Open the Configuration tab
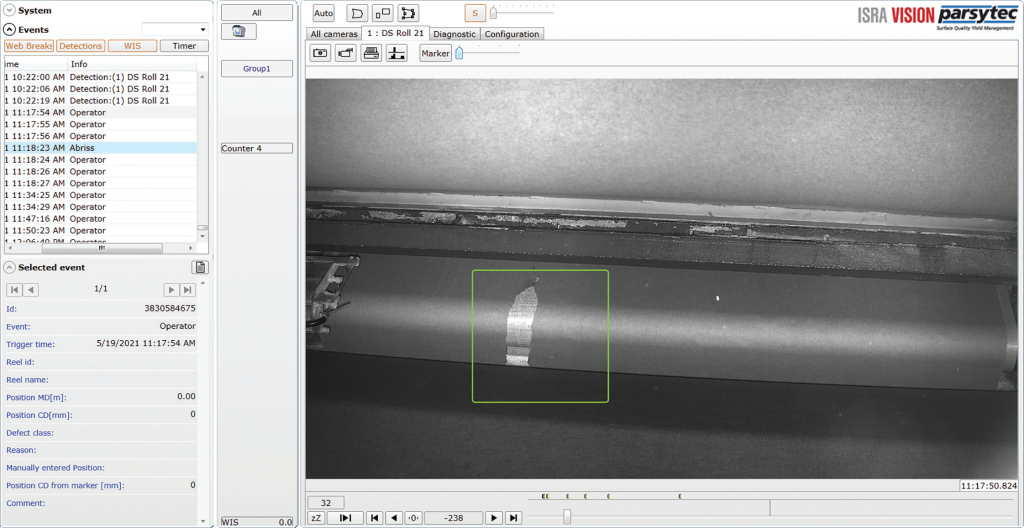Screen dimensions: 1024x528 click(512, 34)
